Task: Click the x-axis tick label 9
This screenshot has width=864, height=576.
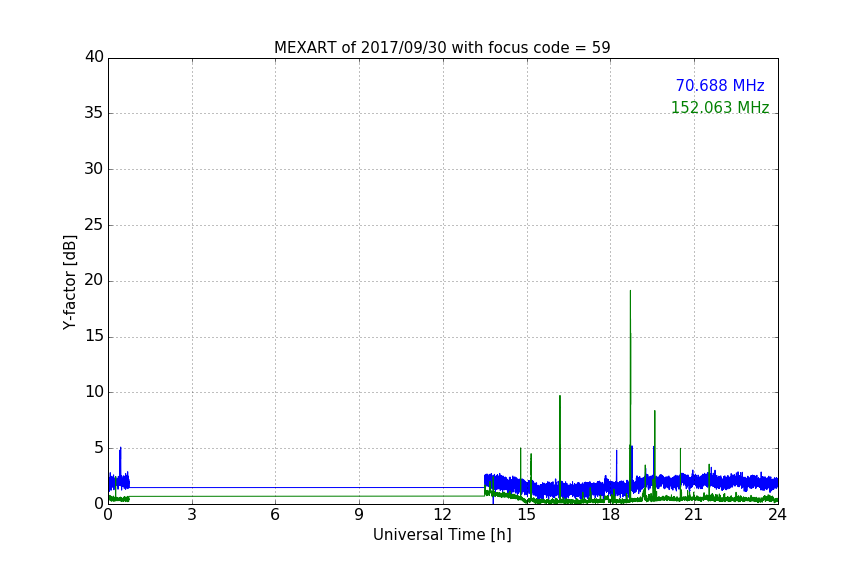Action: [x=359, y=515]
